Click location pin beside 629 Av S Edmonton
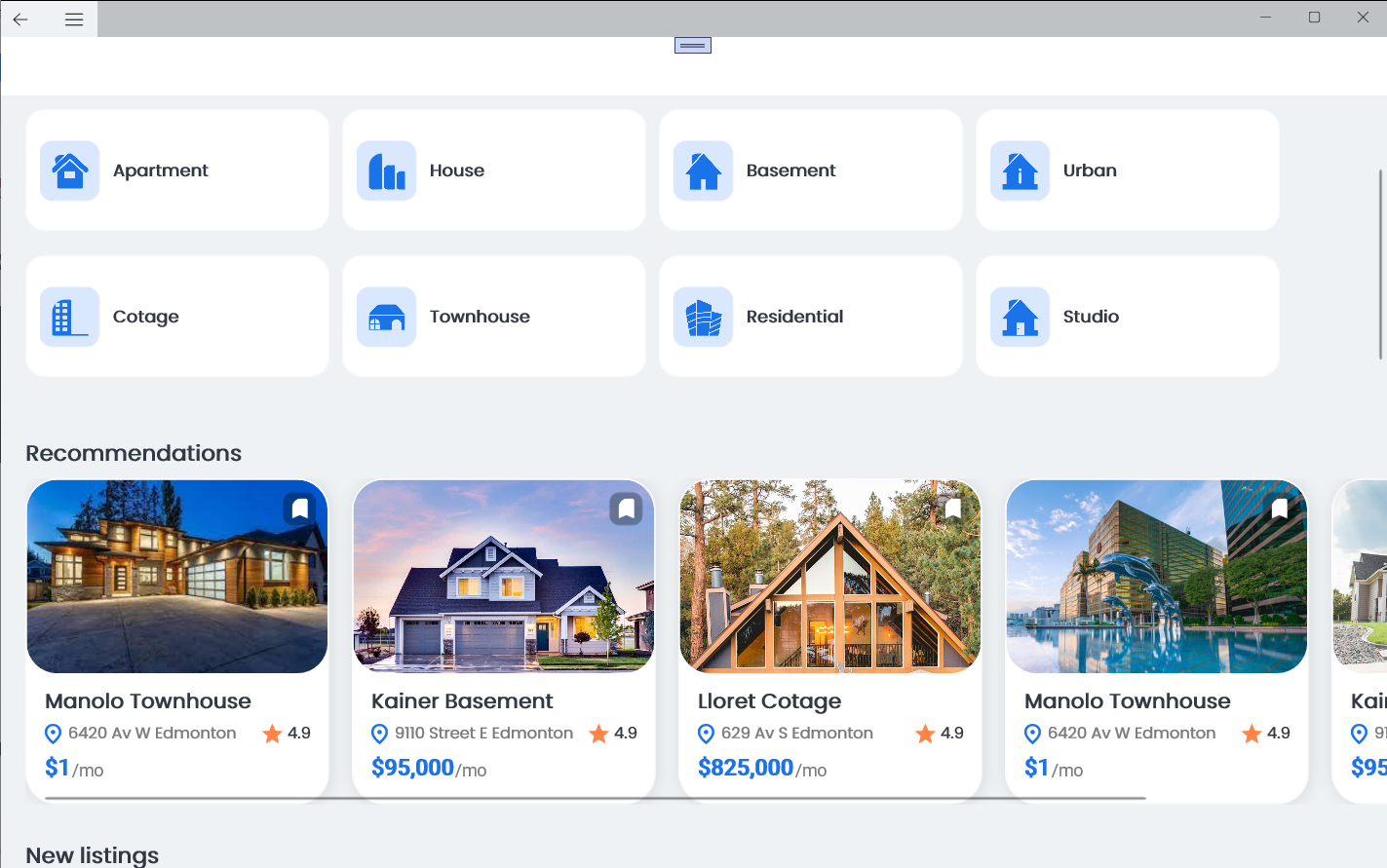Viewport: 1387px width, 868px height. click(x=707, y=734)
